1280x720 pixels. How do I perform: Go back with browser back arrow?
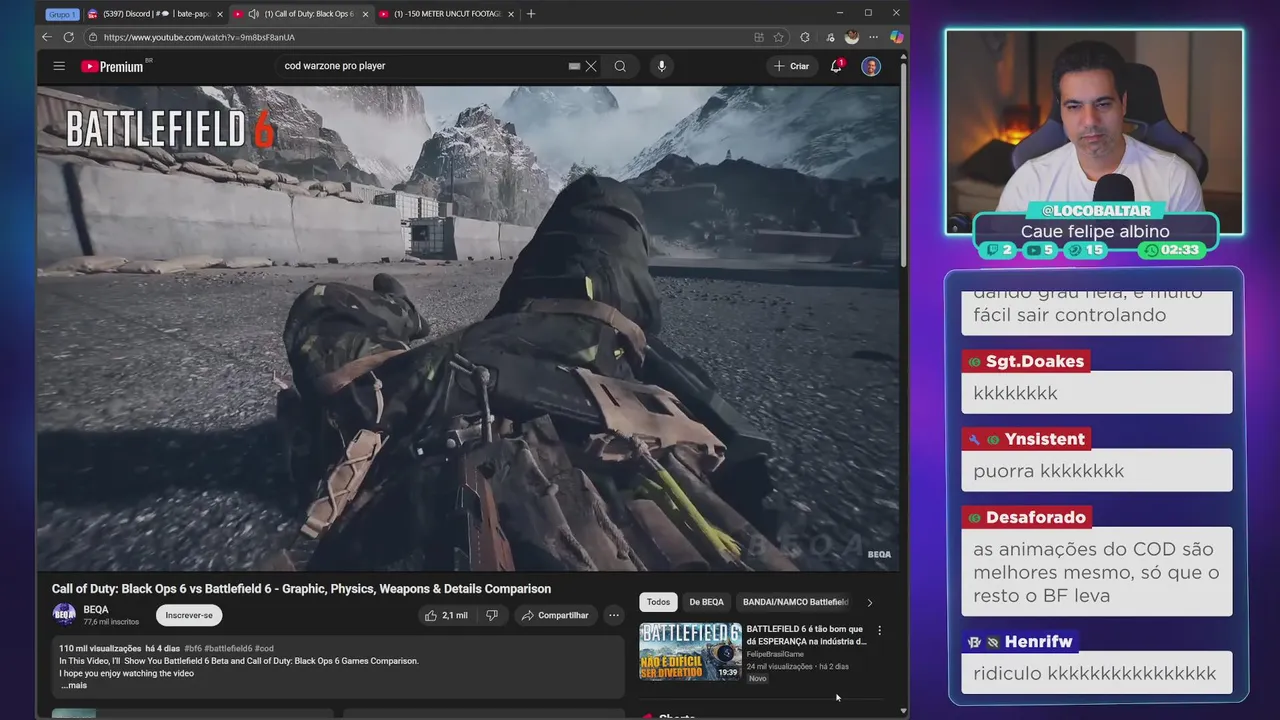[46, 37]
